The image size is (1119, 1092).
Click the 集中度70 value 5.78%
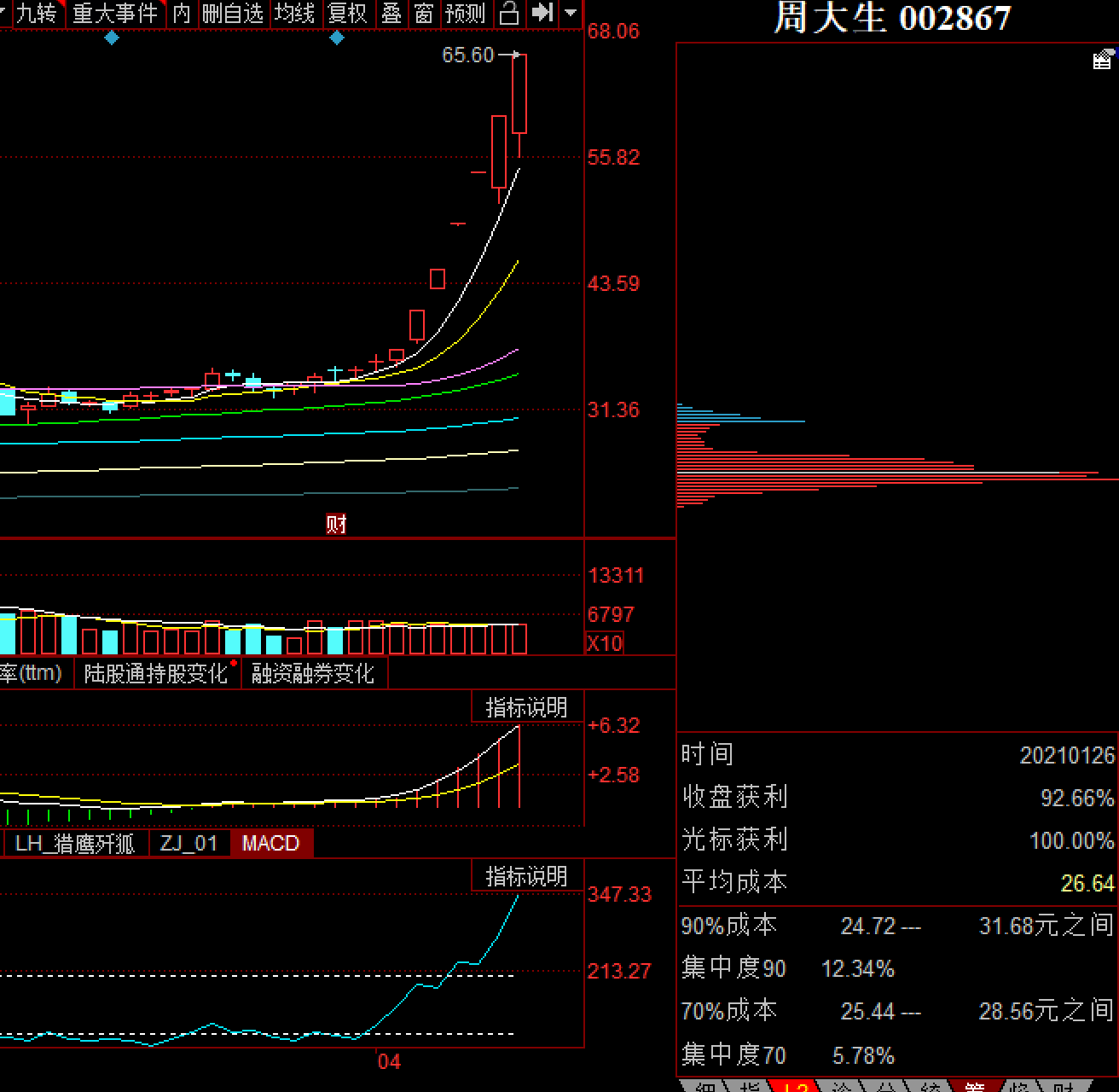[x=863, y=1055]
